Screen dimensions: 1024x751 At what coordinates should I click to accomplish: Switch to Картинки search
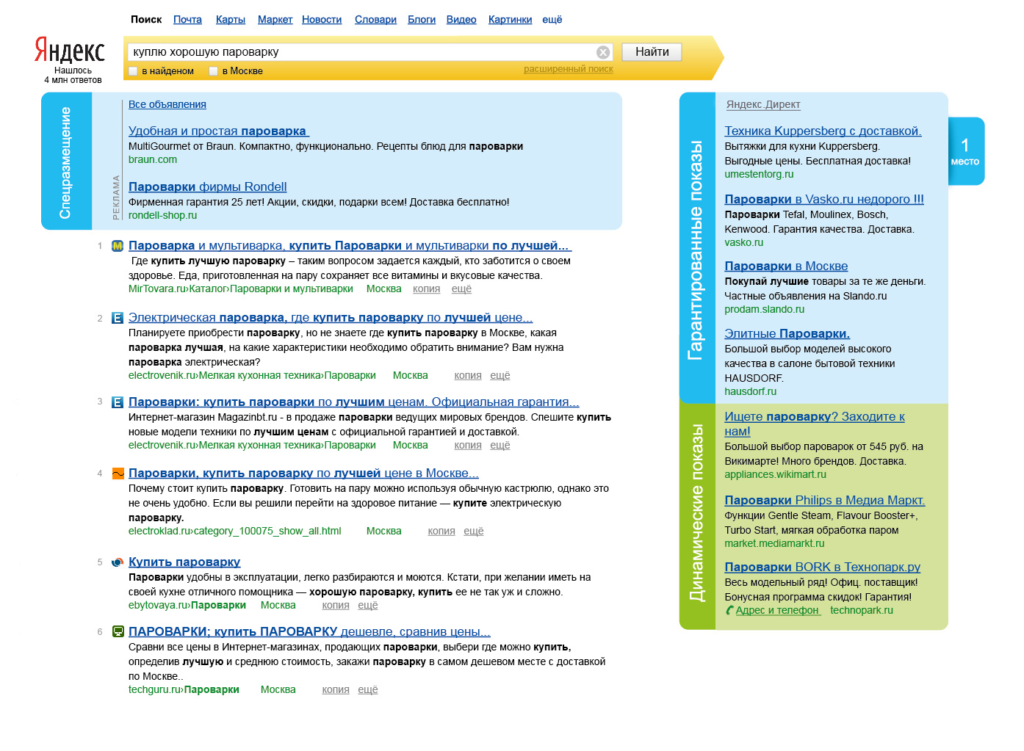tap(510, 20)
